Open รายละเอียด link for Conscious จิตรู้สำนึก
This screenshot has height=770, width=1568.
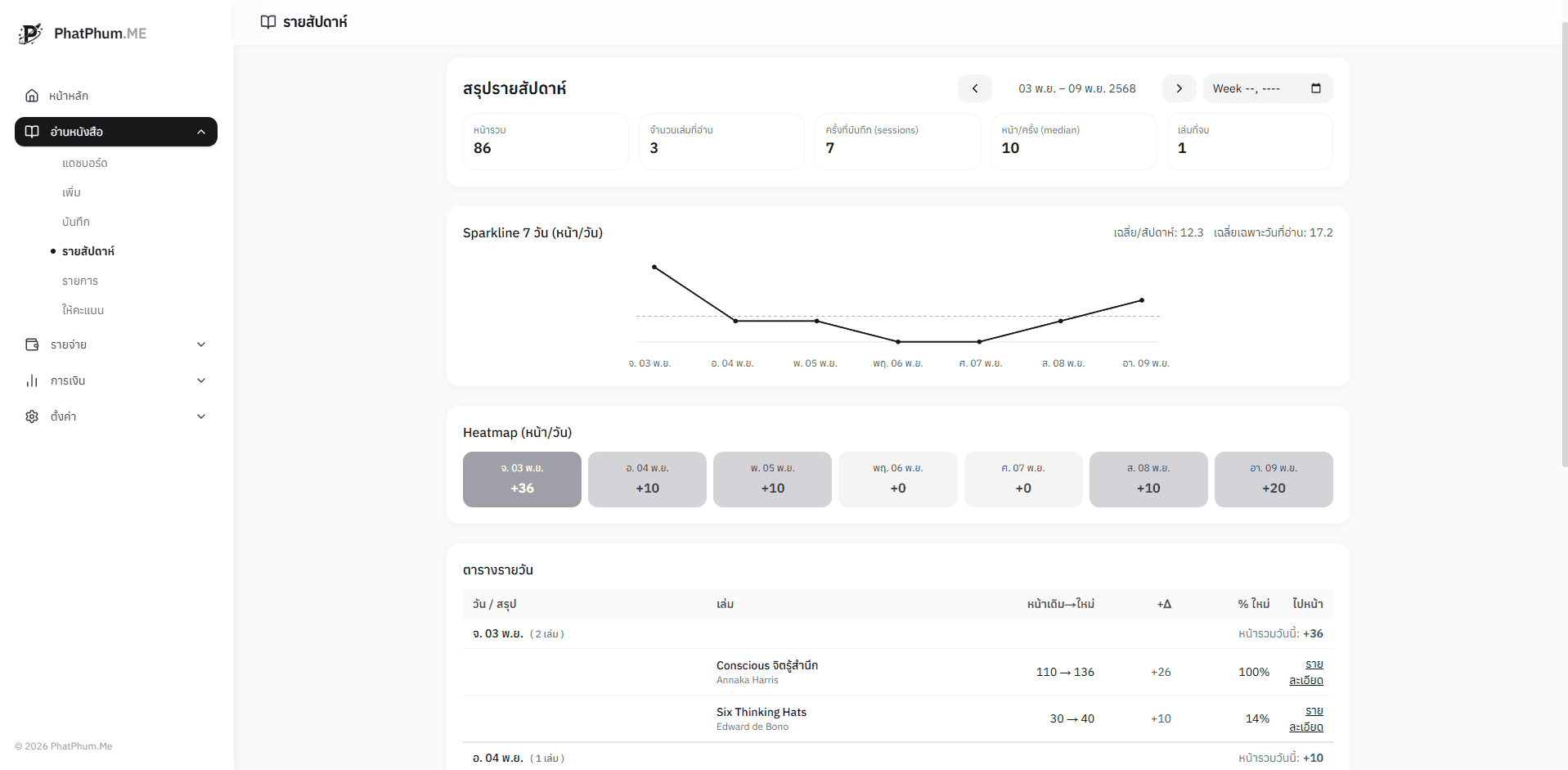[1306, 672]
